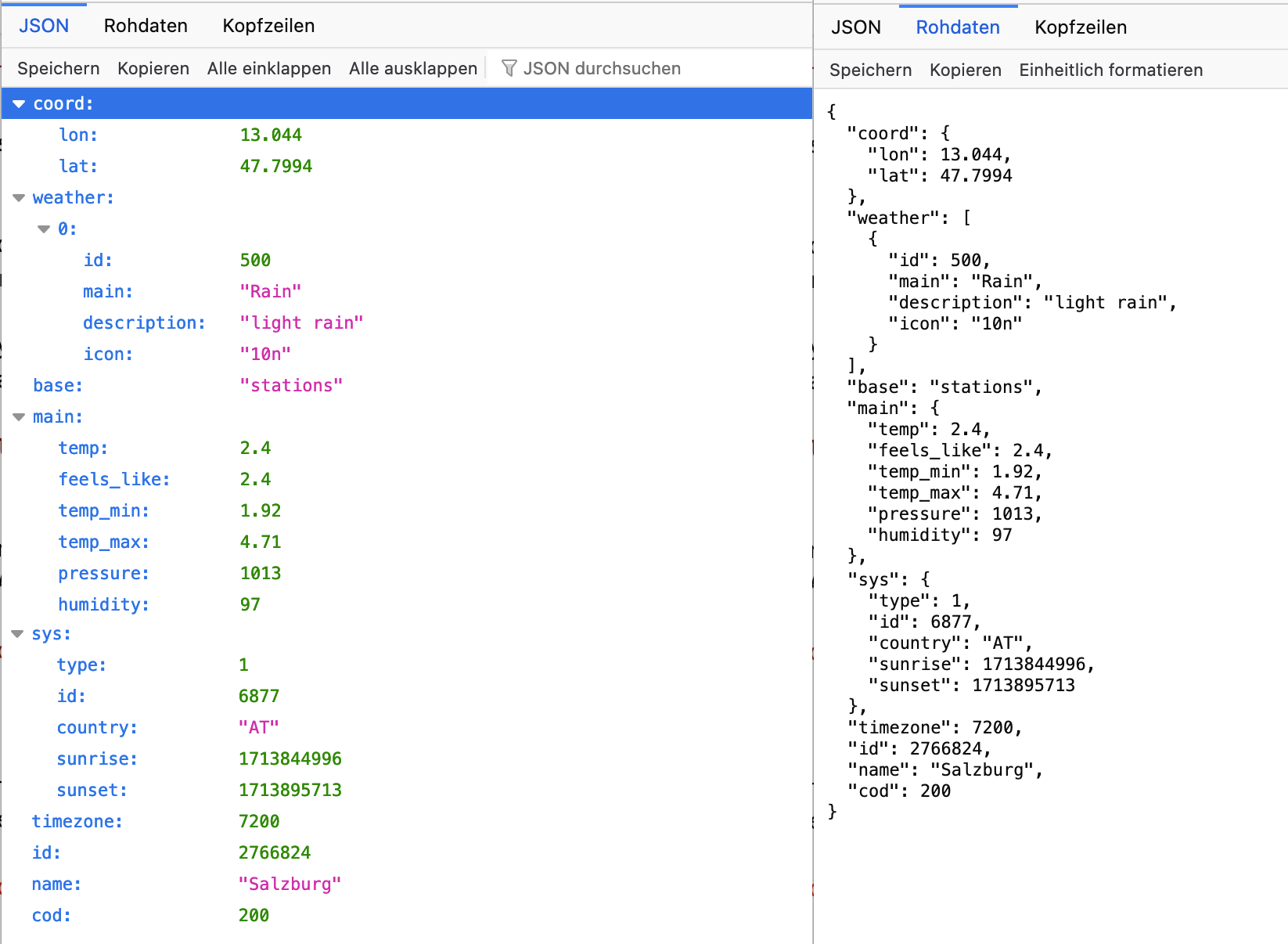Switch to JSON tab in right panel
The width and height of the screenshot is (1288, 944).
pyautogui.click(x=856, y=27)
